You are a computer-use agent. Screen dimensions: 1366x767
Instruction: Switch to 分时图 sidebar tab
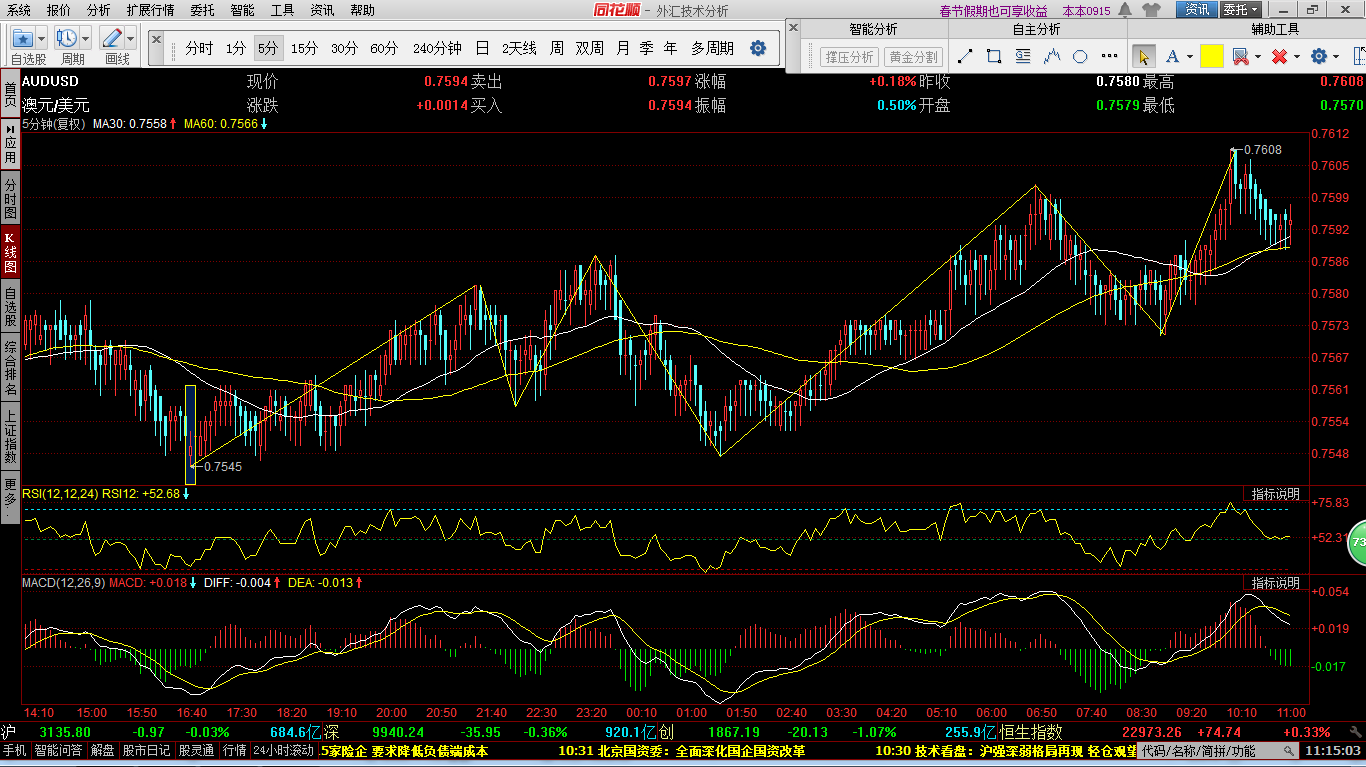point(10,199)
